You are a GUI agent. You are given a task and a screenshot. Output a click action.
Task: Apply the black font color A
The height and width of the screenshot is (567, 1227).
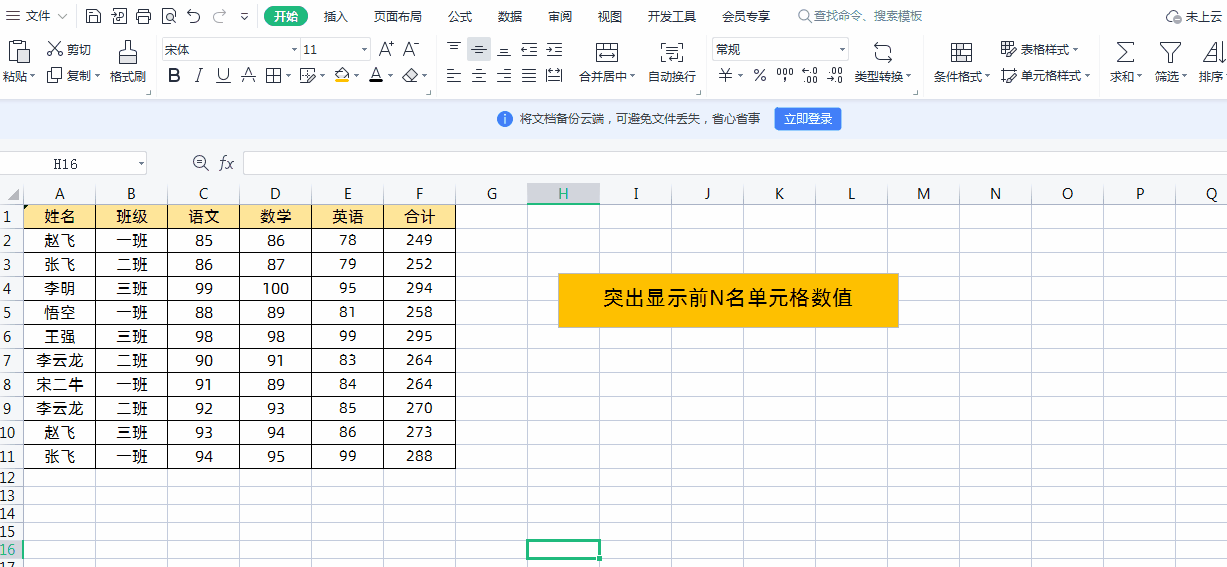click(375, 75)
